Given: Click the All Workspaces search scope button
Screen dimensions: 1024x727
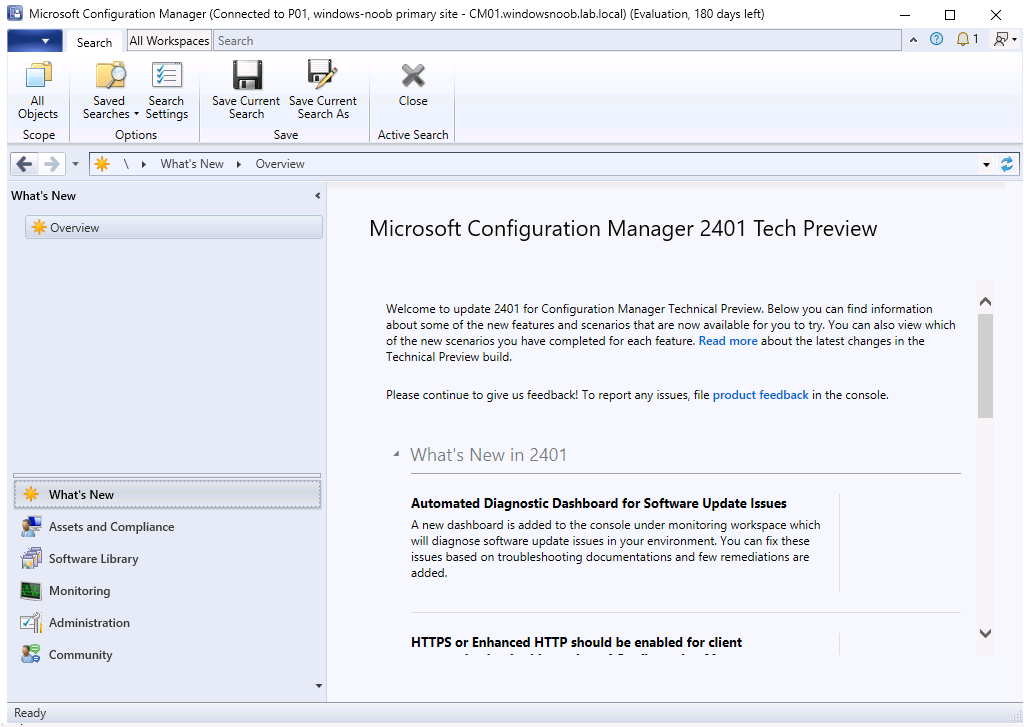Looking at the screenshot, I should click(169, 40).
